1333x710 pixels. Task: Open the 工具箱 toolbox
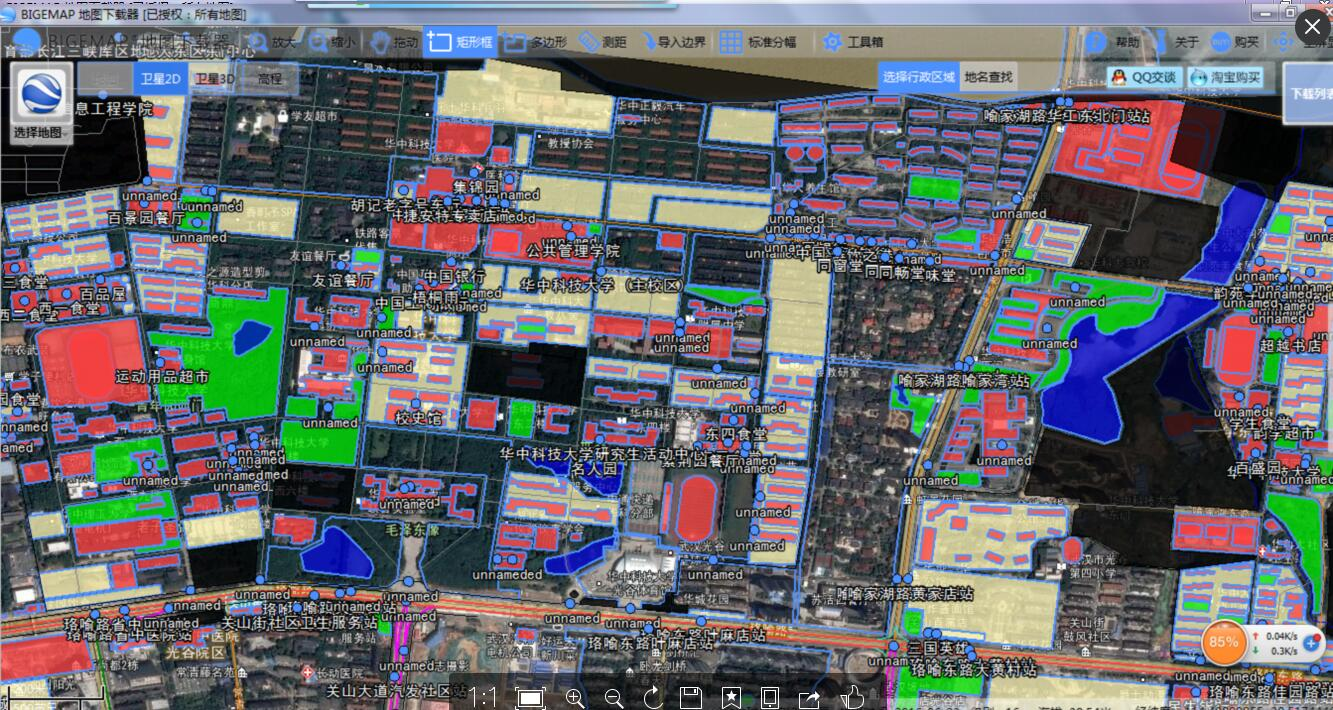point(853,42)
